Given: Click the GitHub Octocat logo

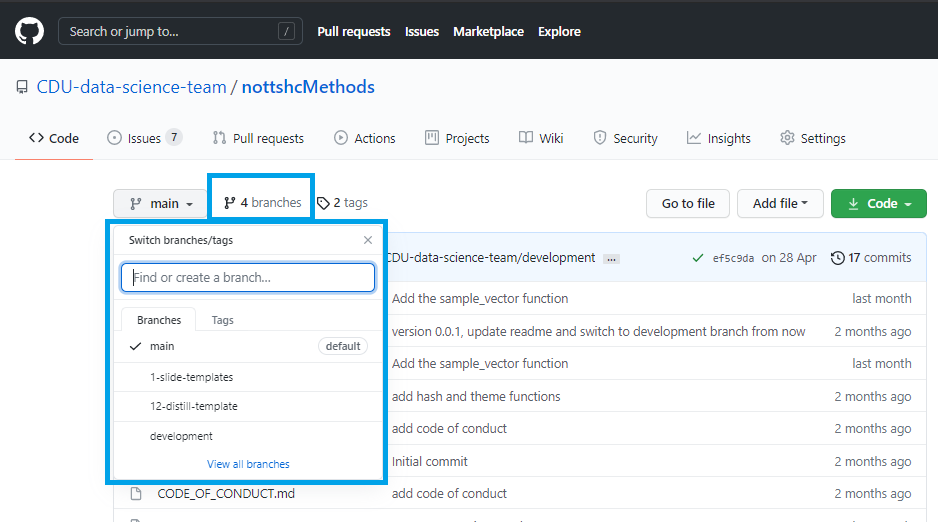Looking at the screenshot, I should click(29, 31).
